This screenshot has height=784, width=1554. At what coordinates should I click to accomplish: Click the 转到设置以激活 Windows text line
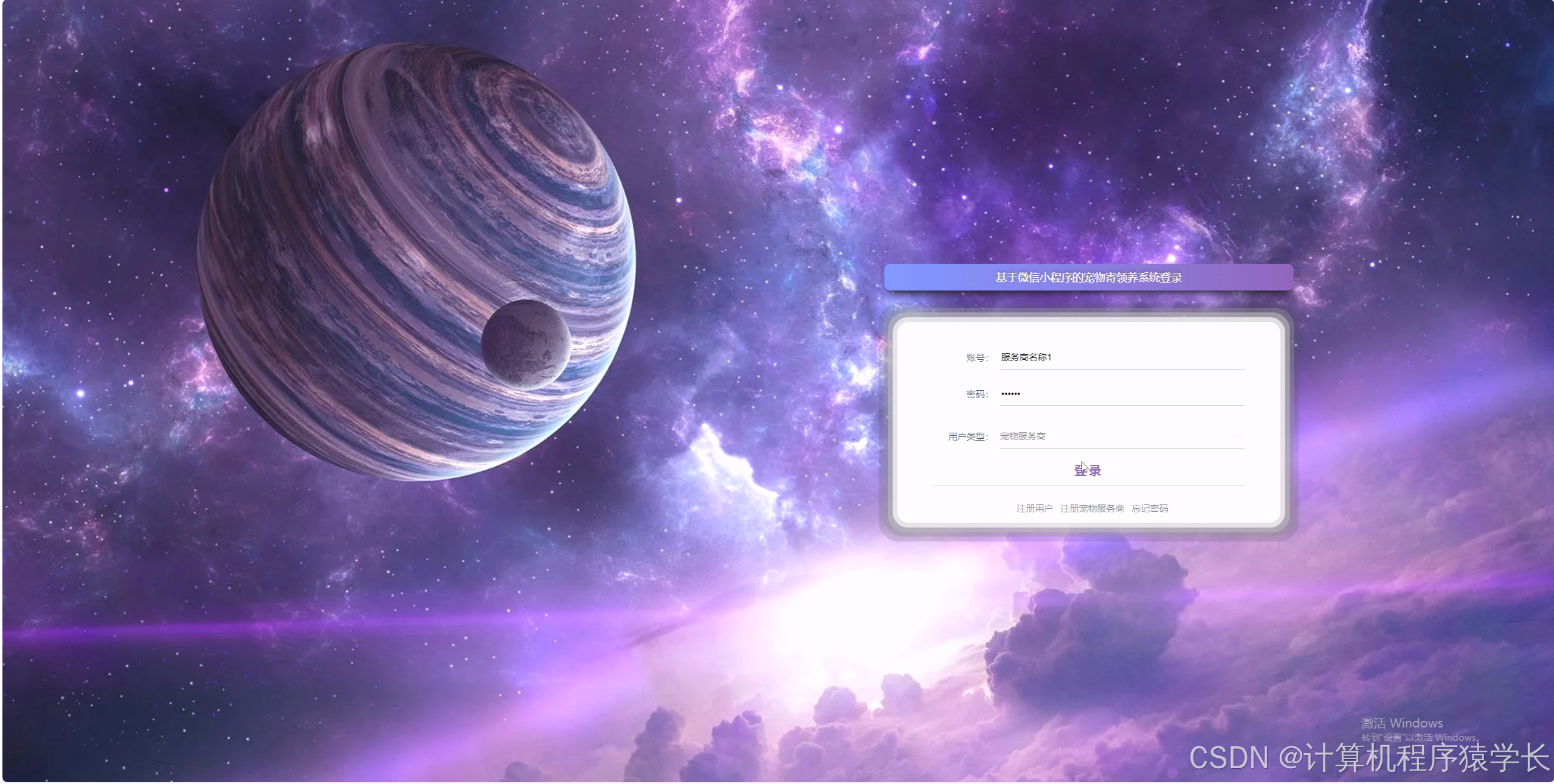pos(1419,737)
